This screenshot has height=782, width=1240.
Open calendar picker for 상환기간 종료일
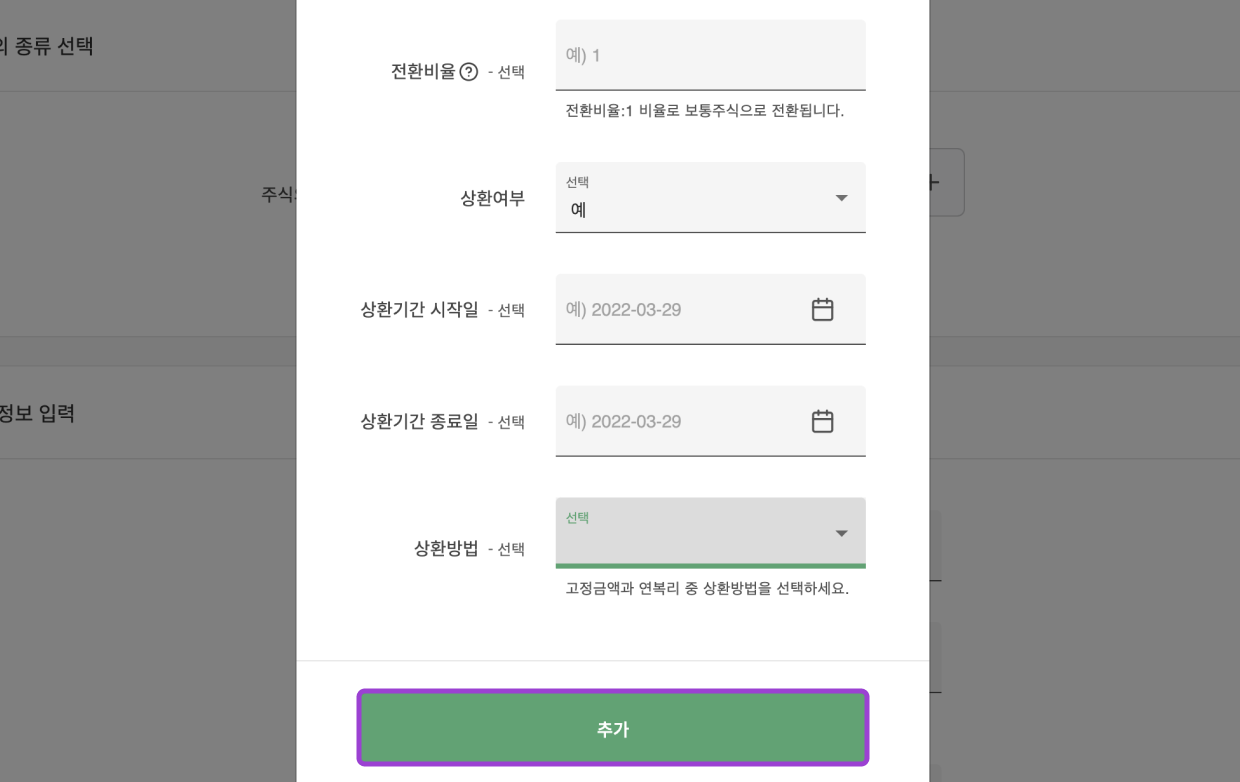822,422
